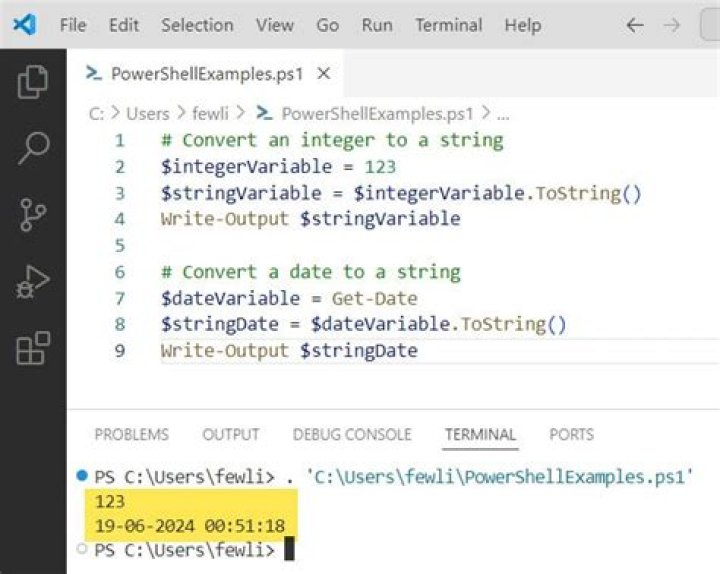Open the Search view in activity bar

pos(33,149)
